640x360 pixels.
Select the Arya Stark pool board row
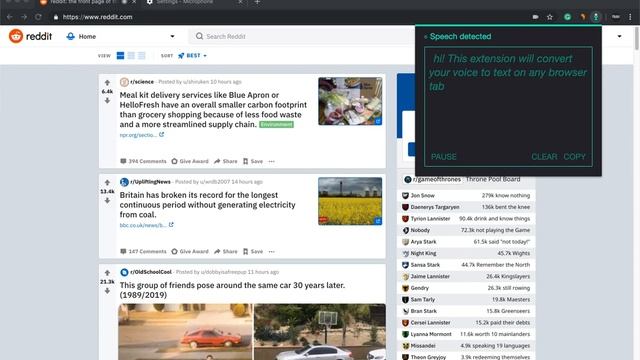(466, 242)
